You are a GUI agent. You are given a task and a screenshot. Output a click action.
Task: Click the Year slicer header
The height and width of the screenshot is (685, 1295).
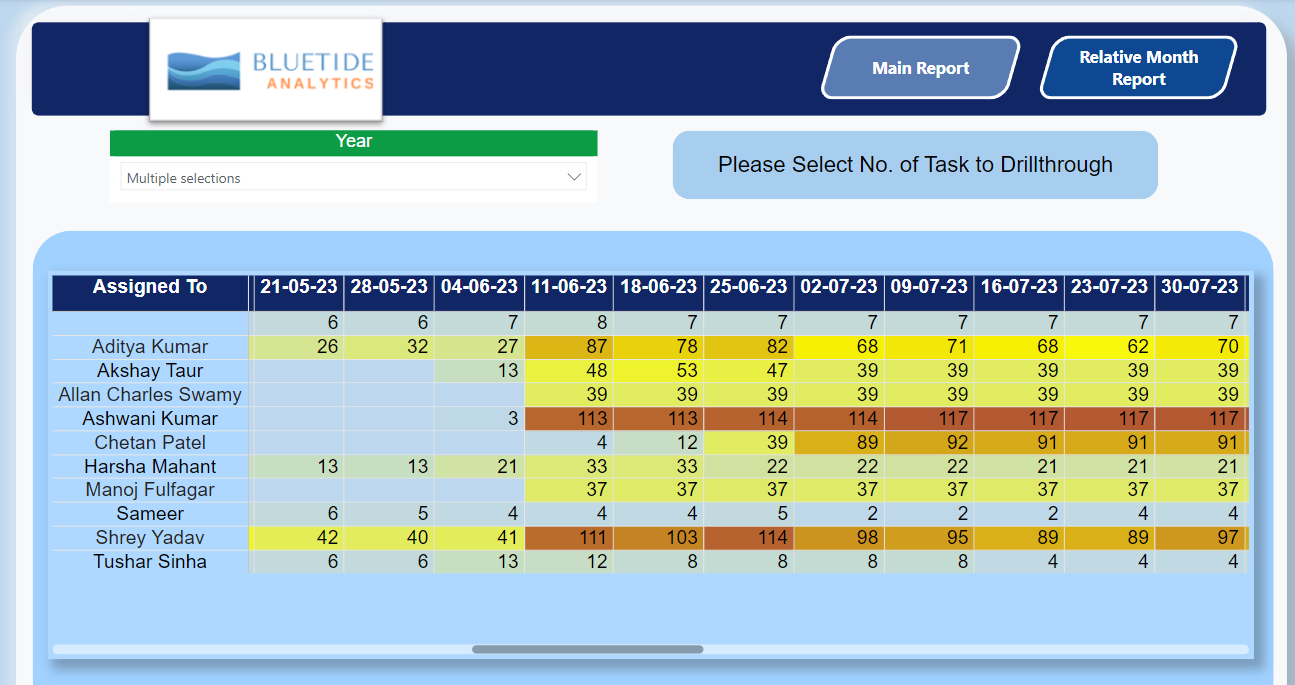click(x=354, y=142)
